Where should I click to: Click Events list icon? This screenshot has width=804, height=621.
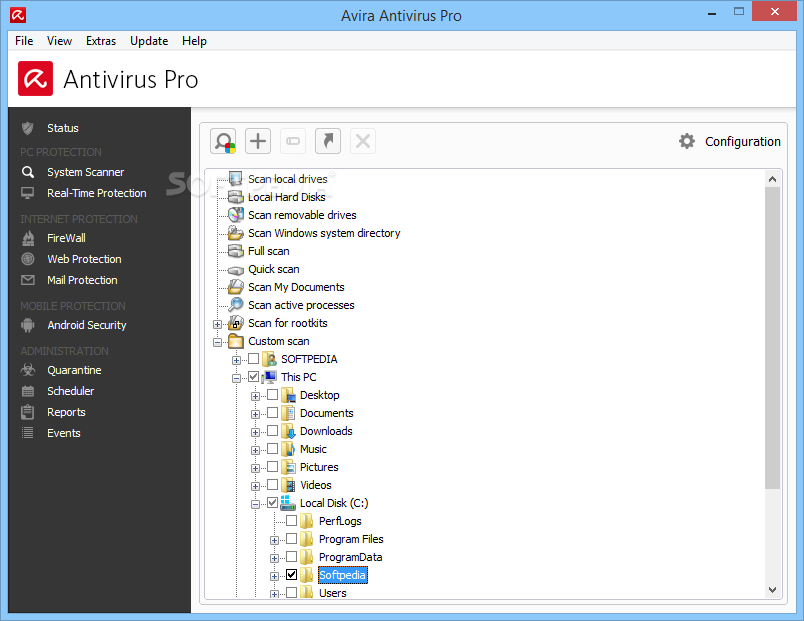coord(28,433)
